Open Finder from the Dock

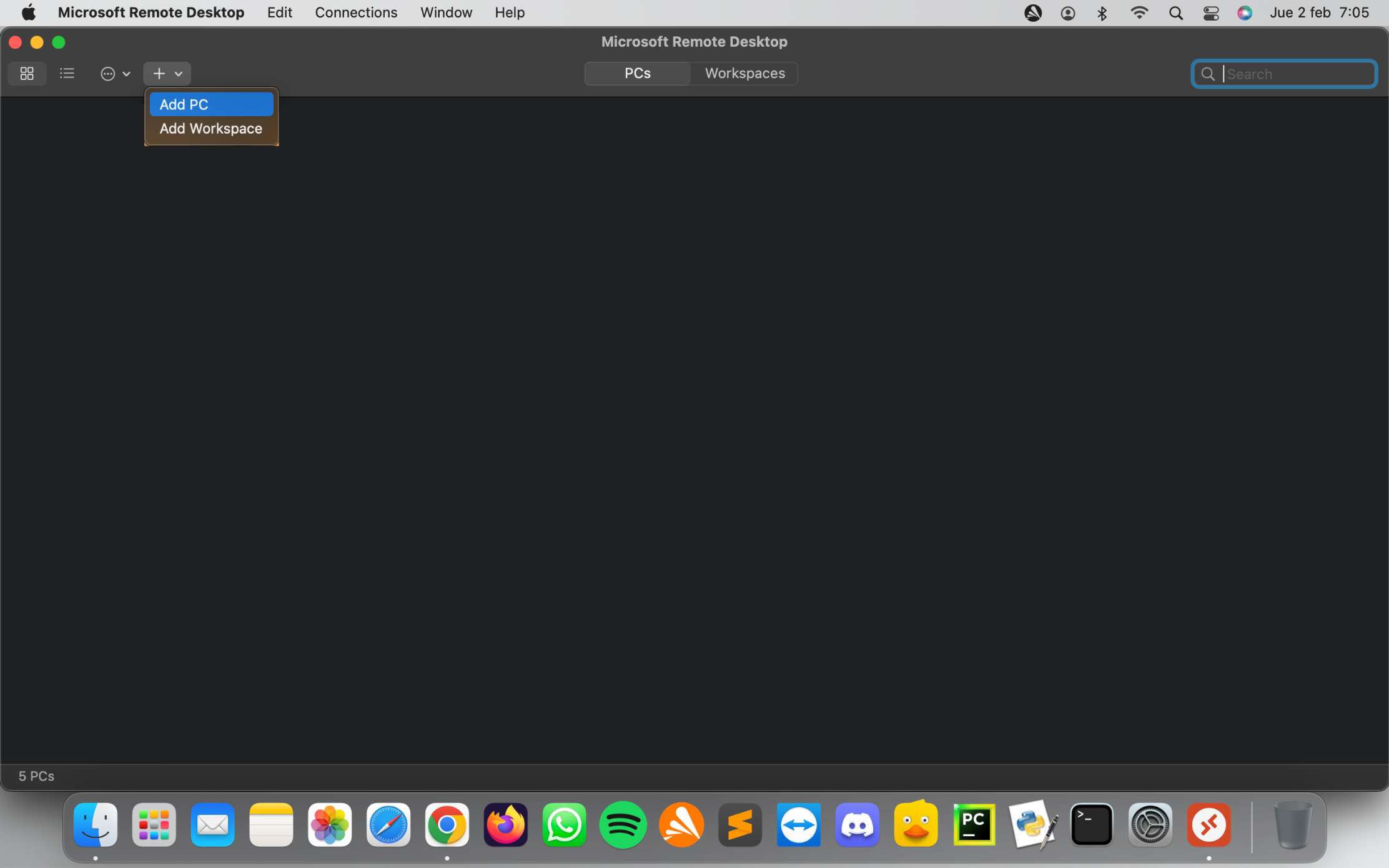point(96,825)
